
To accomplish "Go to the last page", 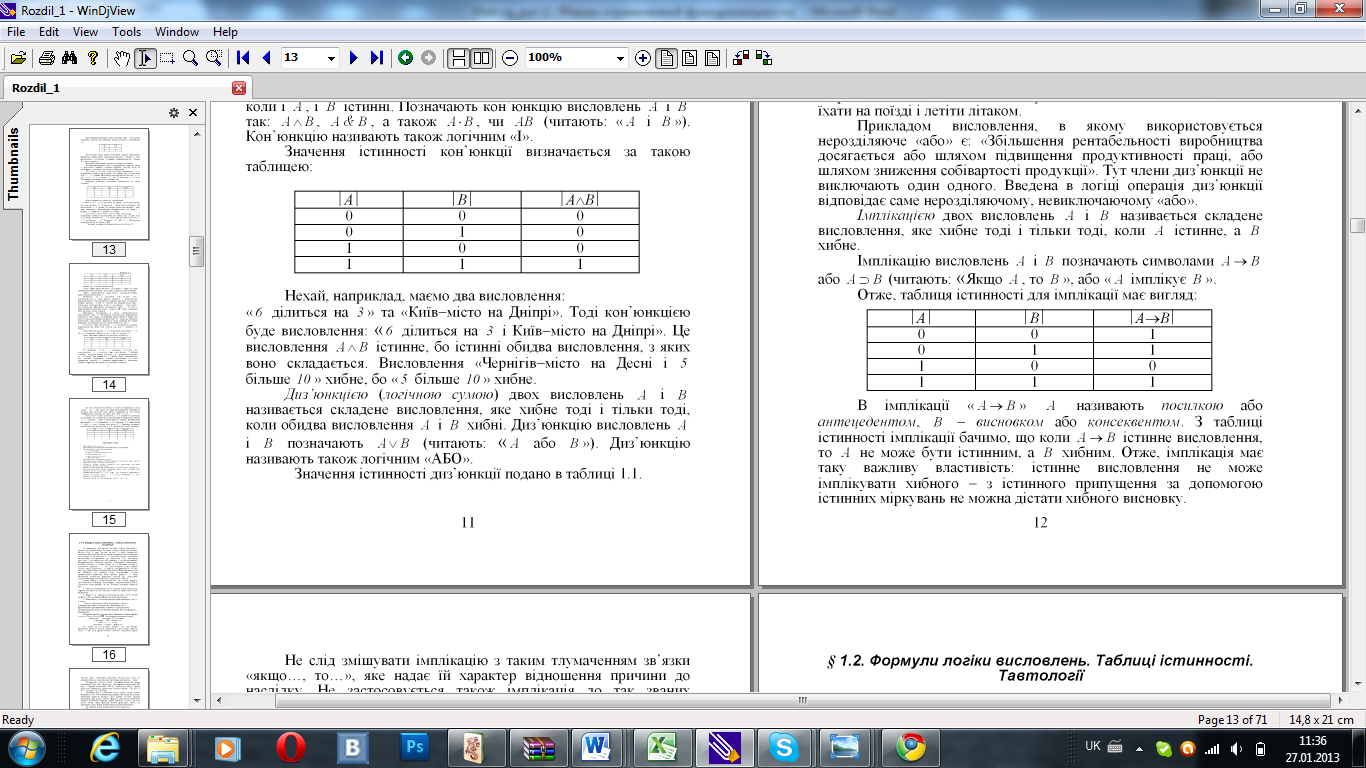I will coord(376,58).
